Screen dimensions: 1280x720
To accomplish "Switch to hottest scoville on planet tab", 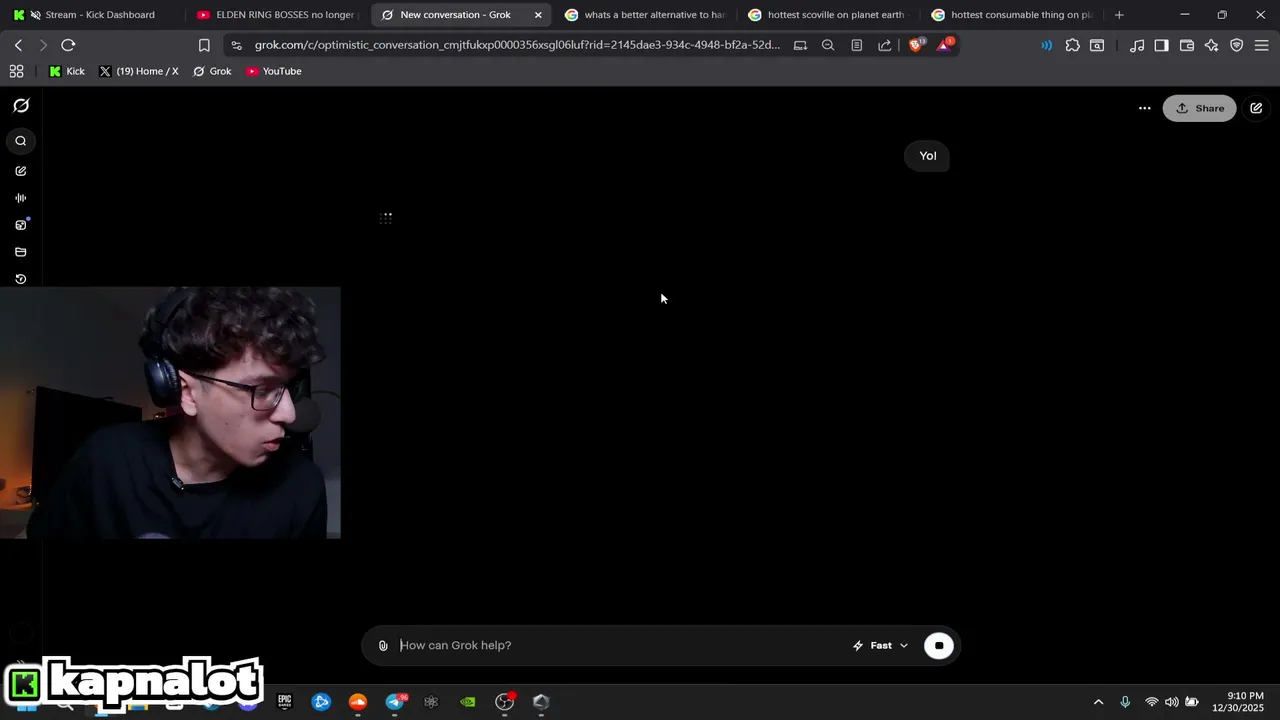I will [x=827, y=15].
